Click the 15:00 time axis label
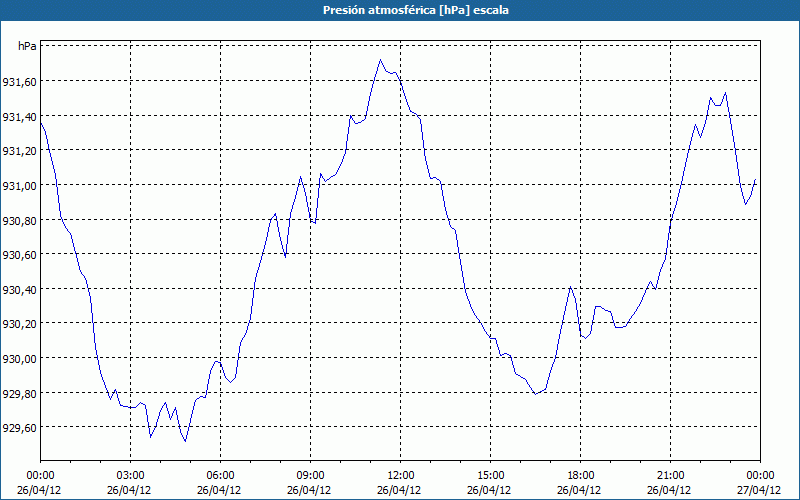This screenshot has width=800, height=500. pyautogui.click(x=490, y=476)
